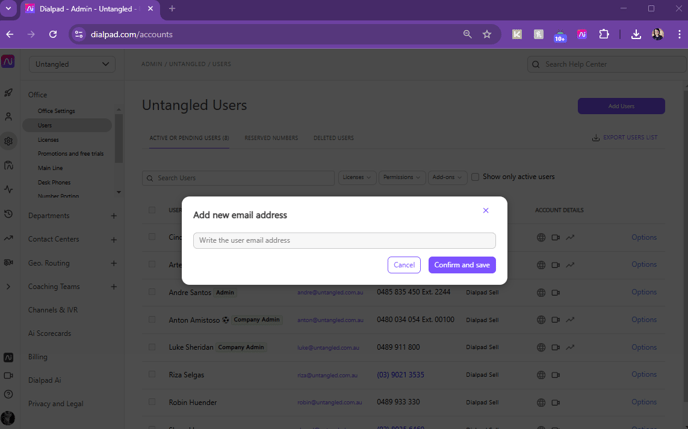Open Licenses in the Office menu
This screenshot has width=688, height=429.
(48, 140)
